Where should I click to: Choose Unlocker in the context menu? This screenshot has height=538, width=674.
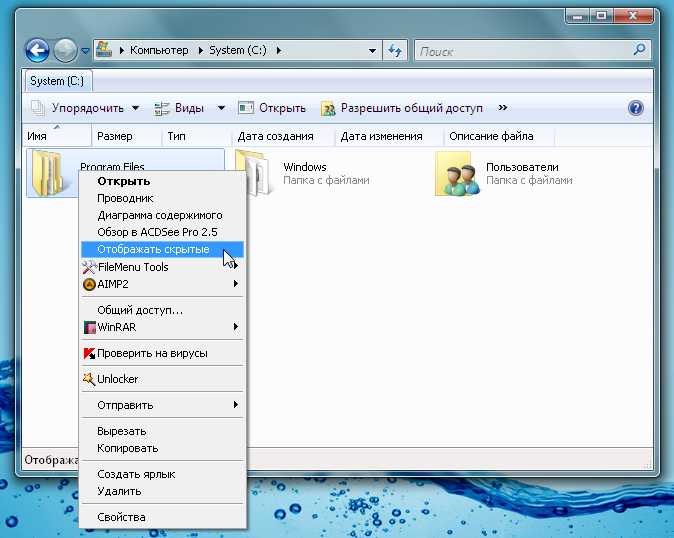tap(162, 379)
